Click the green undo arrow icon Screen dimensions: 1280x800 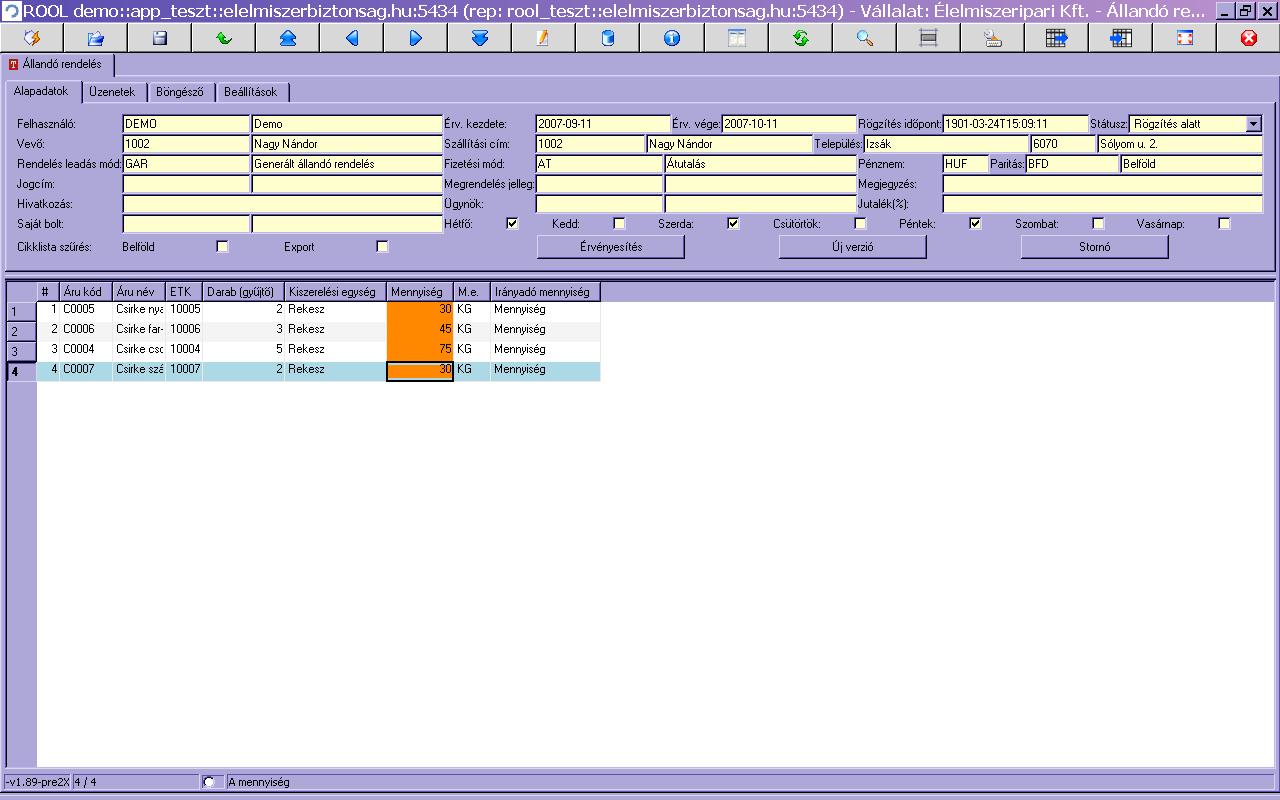point(224,38)
